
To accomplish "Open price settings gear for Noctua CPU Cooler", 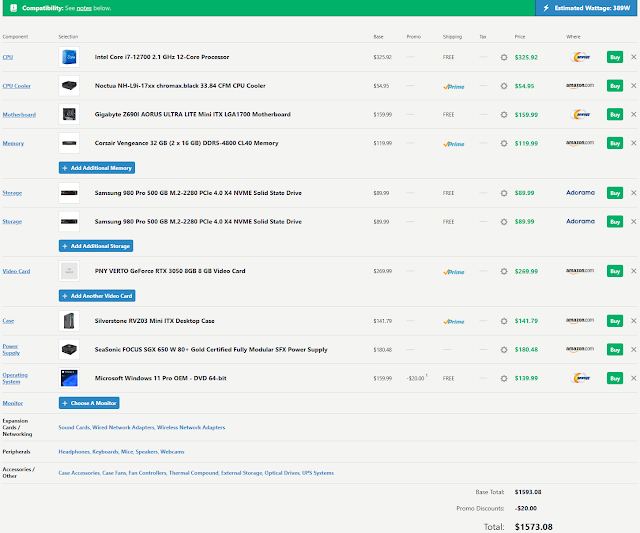I will (x=504, y=86).
